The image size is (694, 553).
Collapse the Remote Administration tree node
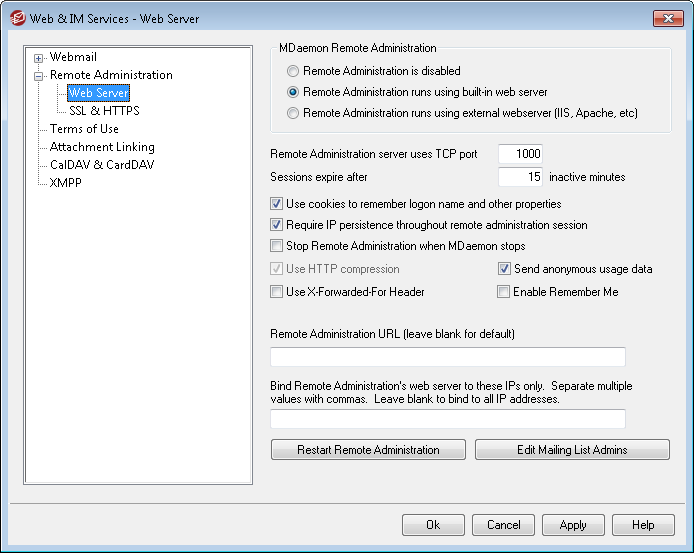(x=39, y=76)
